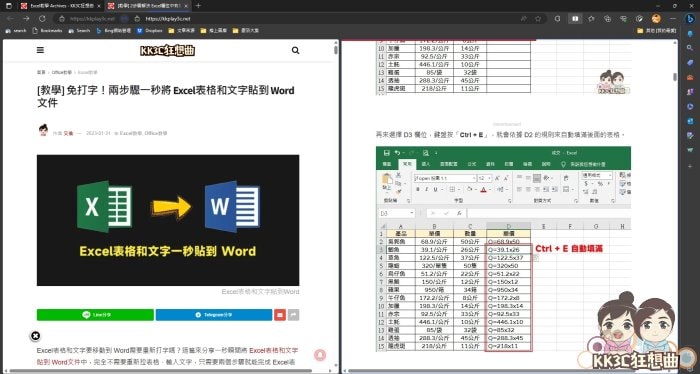This screenshot has width=700, height=374.
Task: Toggle the split screen toolbar button
Action: tap(575, 19)
